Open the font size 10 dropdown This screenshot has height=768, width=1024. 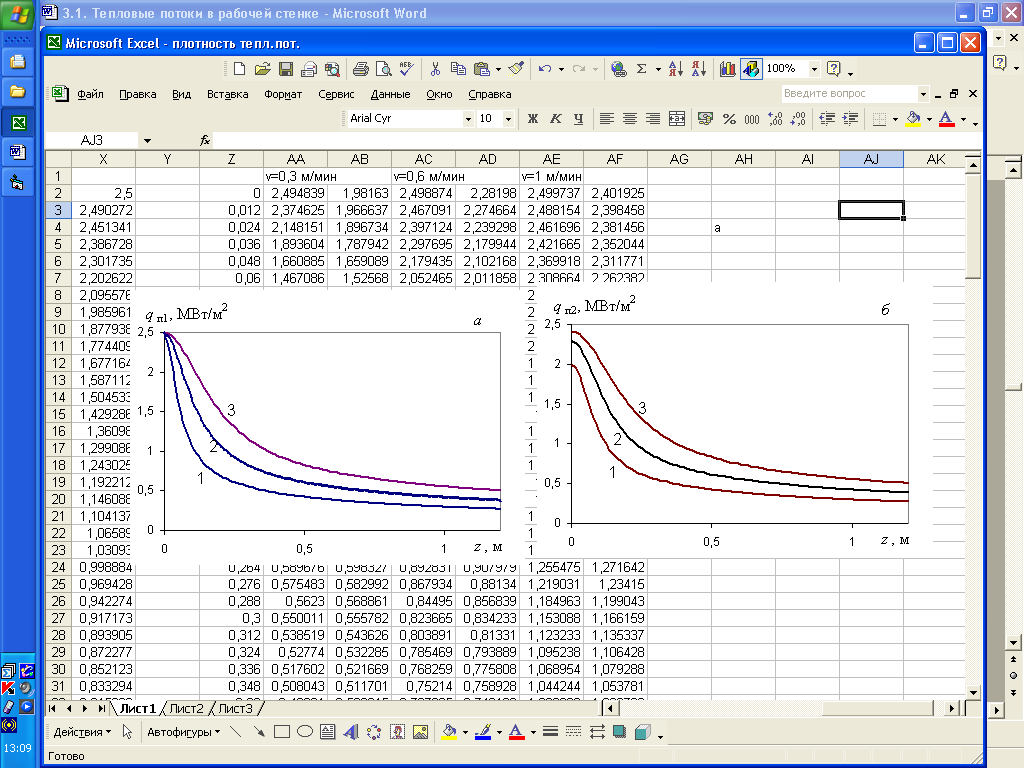tap(508, 119)
